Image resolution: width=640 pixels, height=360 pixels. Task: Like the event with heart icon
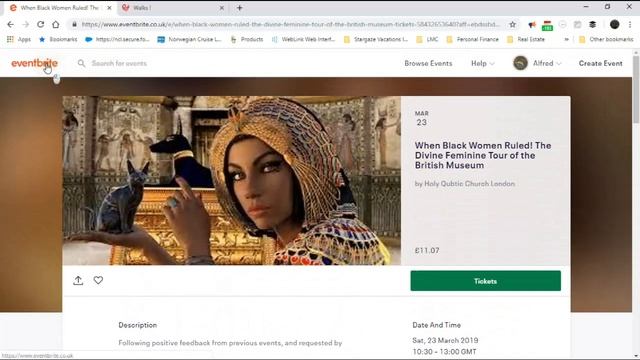[x=98, y=280]
